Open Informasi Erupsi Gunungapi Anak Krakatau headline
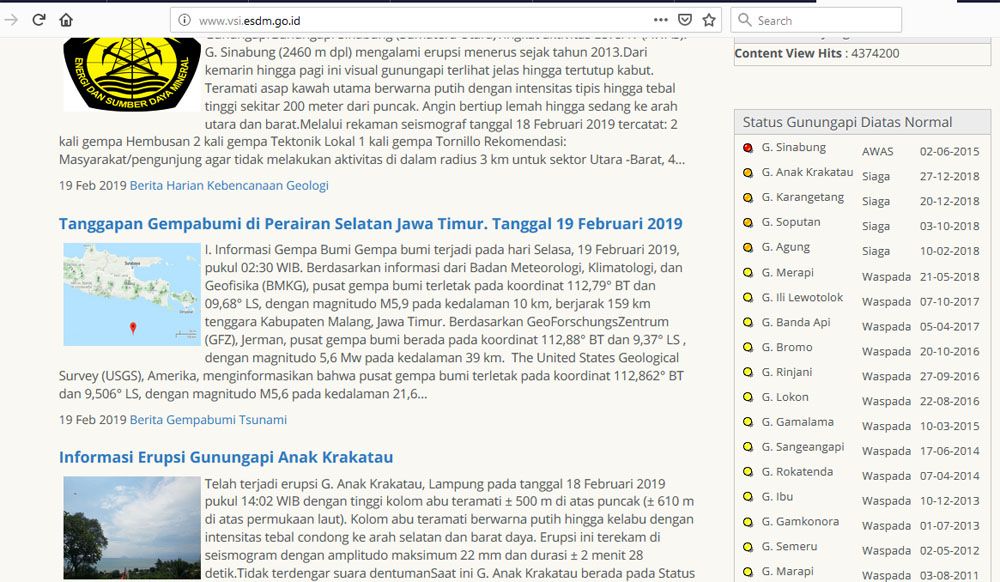The width and height of the screenshot is (1000, 582). point(226,457)
